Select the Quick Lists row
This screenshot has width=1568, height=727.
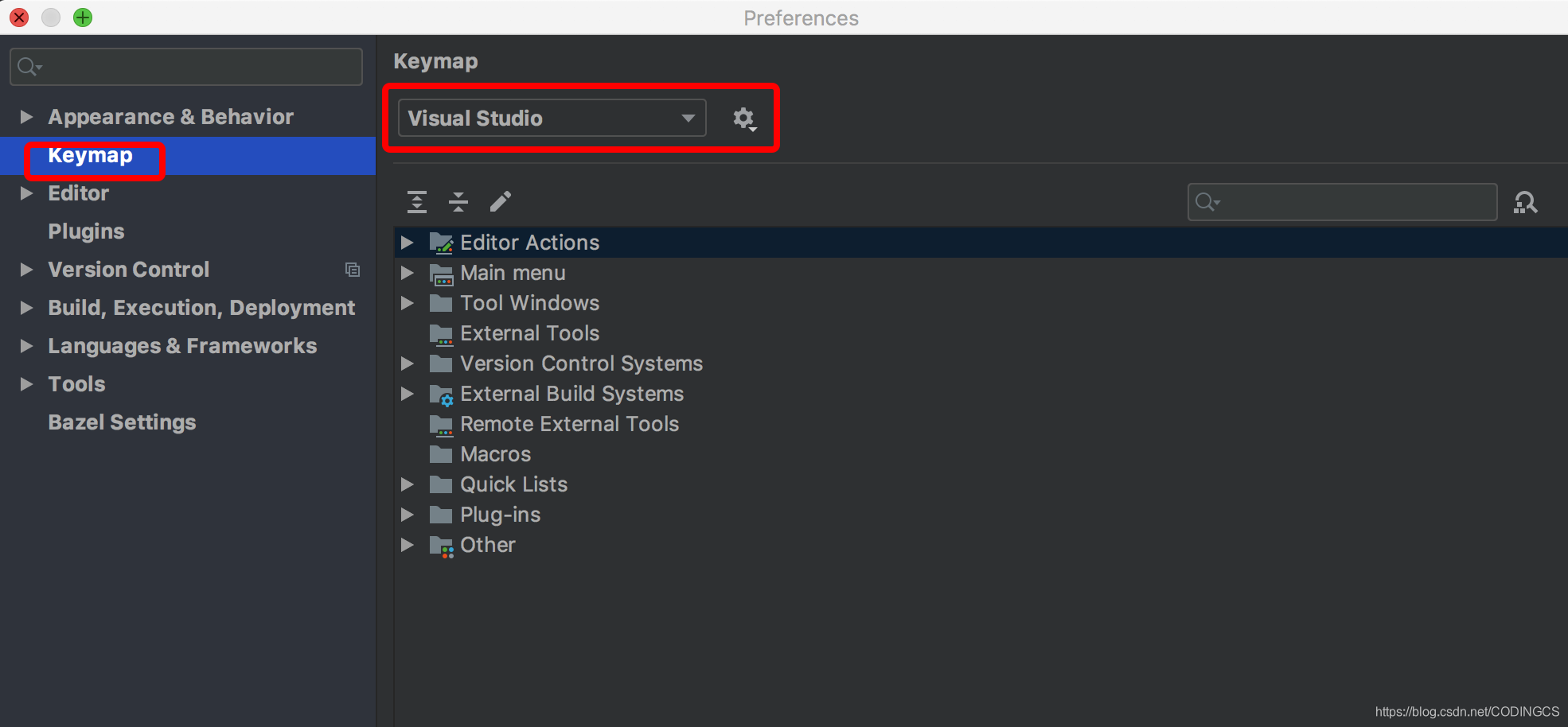pos(981,484)
